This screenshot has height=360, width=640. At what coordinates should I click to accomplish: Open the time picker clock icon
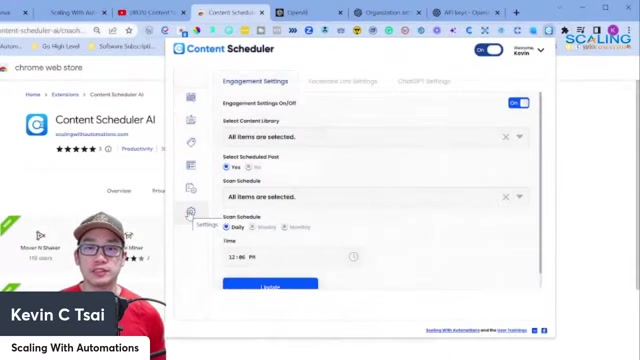click(353, 257)
